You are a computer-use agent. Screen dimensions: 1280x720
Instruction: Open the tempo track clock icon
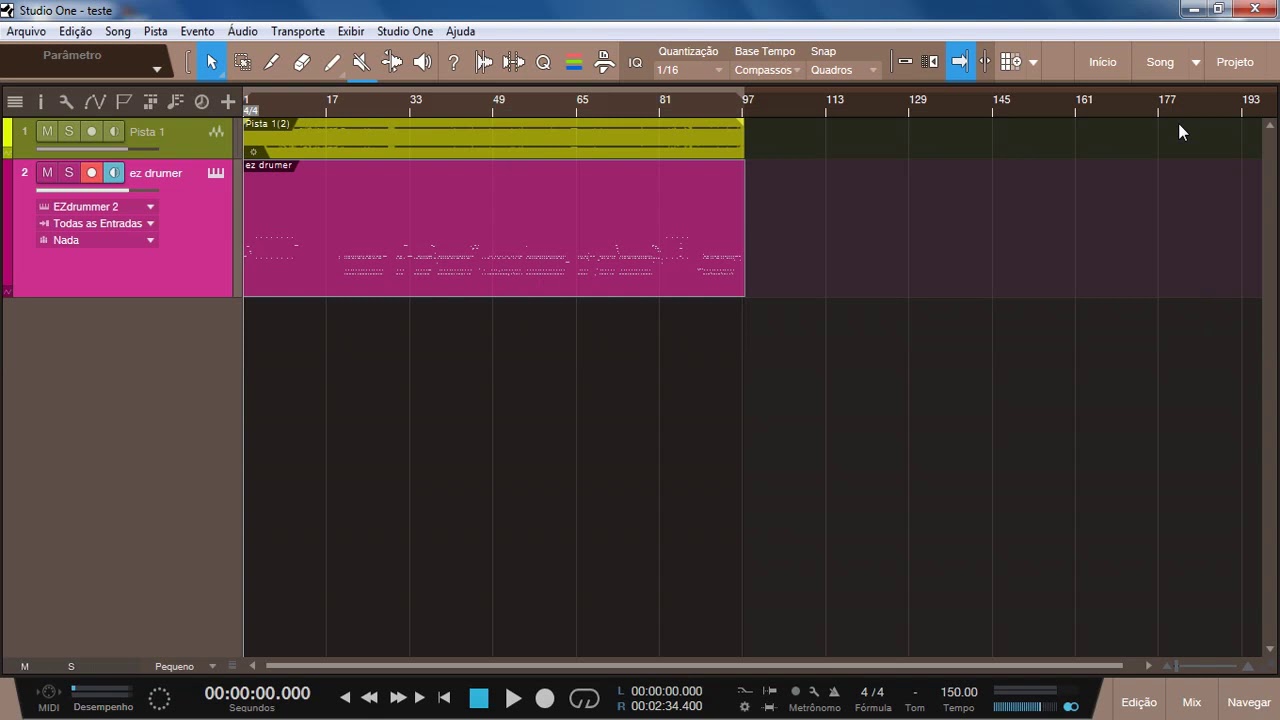pyautogui.click(x=201, y=101)
